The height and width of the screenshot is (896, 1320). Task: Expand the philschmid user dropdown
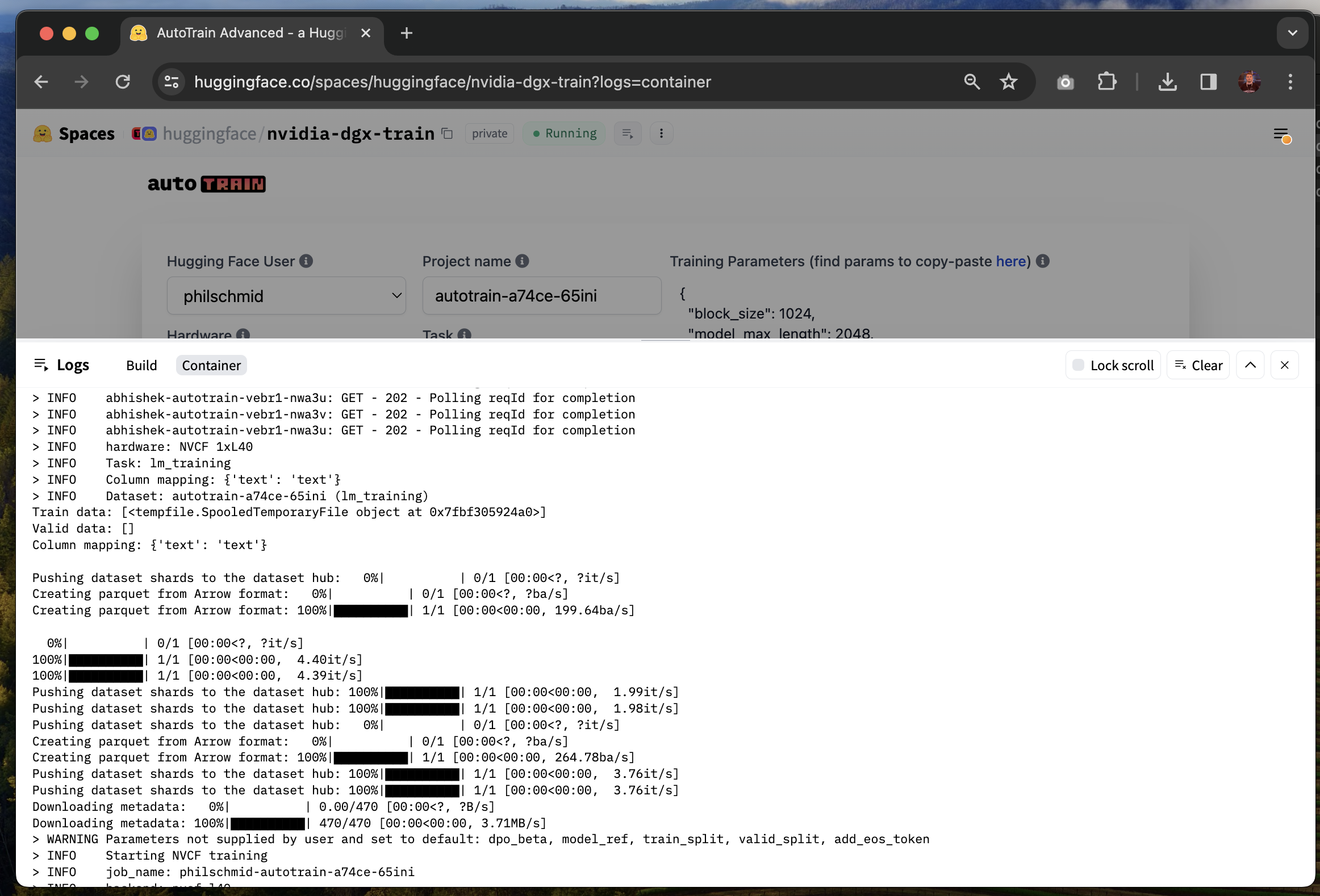click(286, 296)
